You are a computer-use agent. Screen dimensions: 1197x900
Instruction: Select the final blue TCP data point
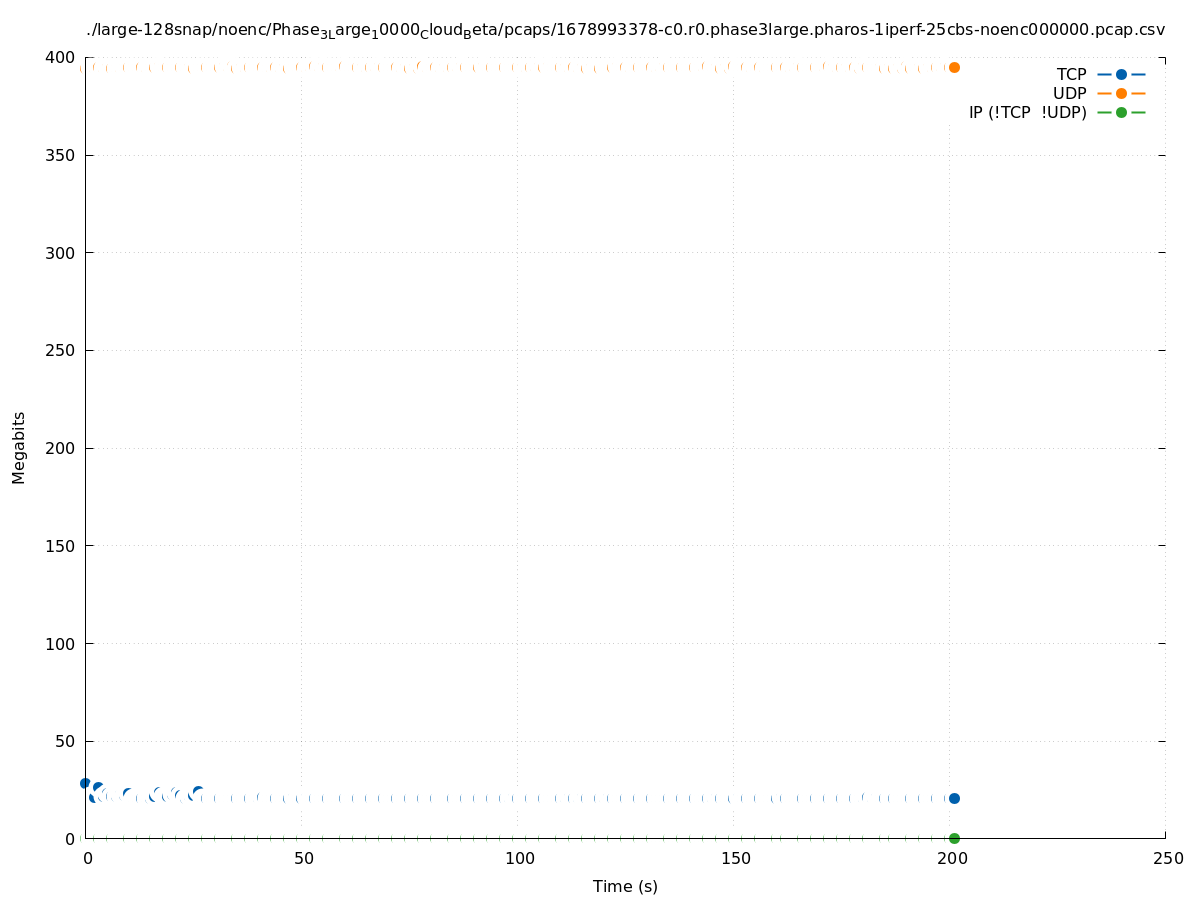[x=954, y=798]
